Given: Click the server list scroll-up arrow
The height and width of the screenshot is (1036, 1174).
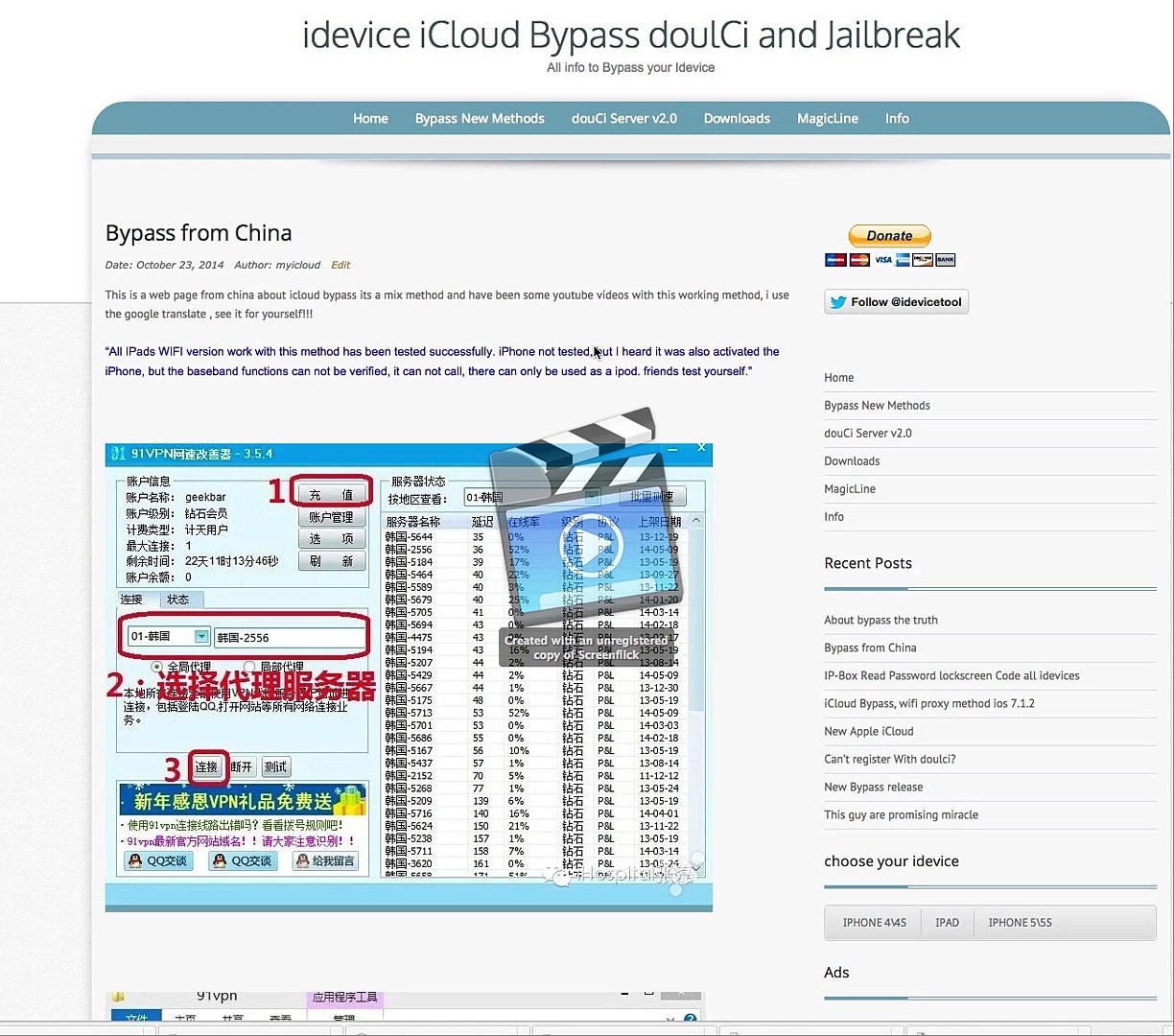Looking at the screenshot, I should (697, 521).
